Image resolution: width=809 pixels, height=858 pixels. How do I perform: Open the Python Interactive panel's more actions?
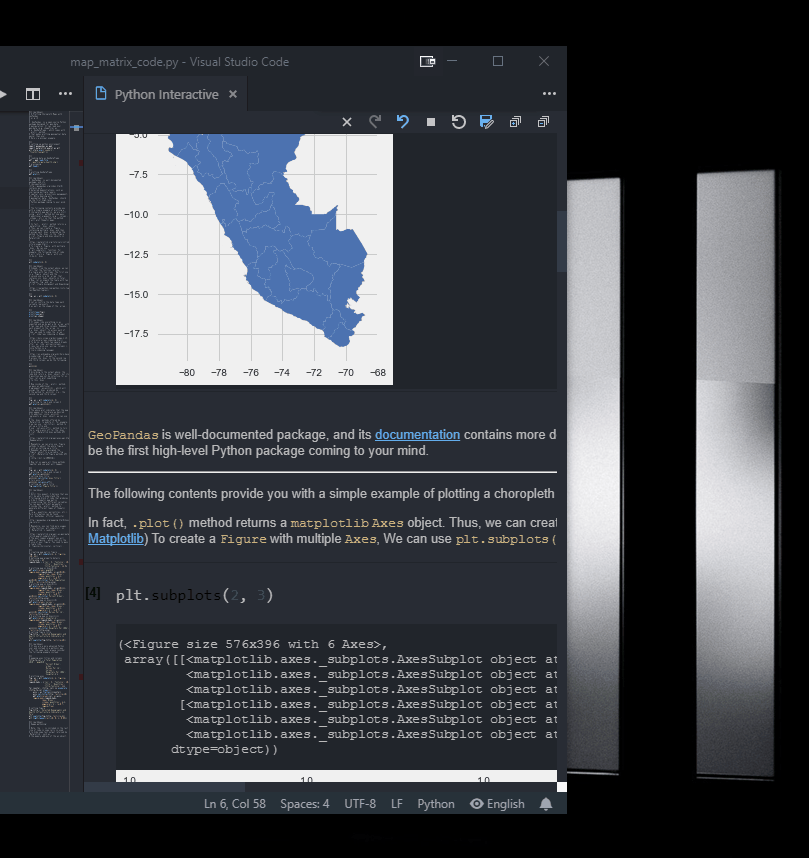coord(549,94)
